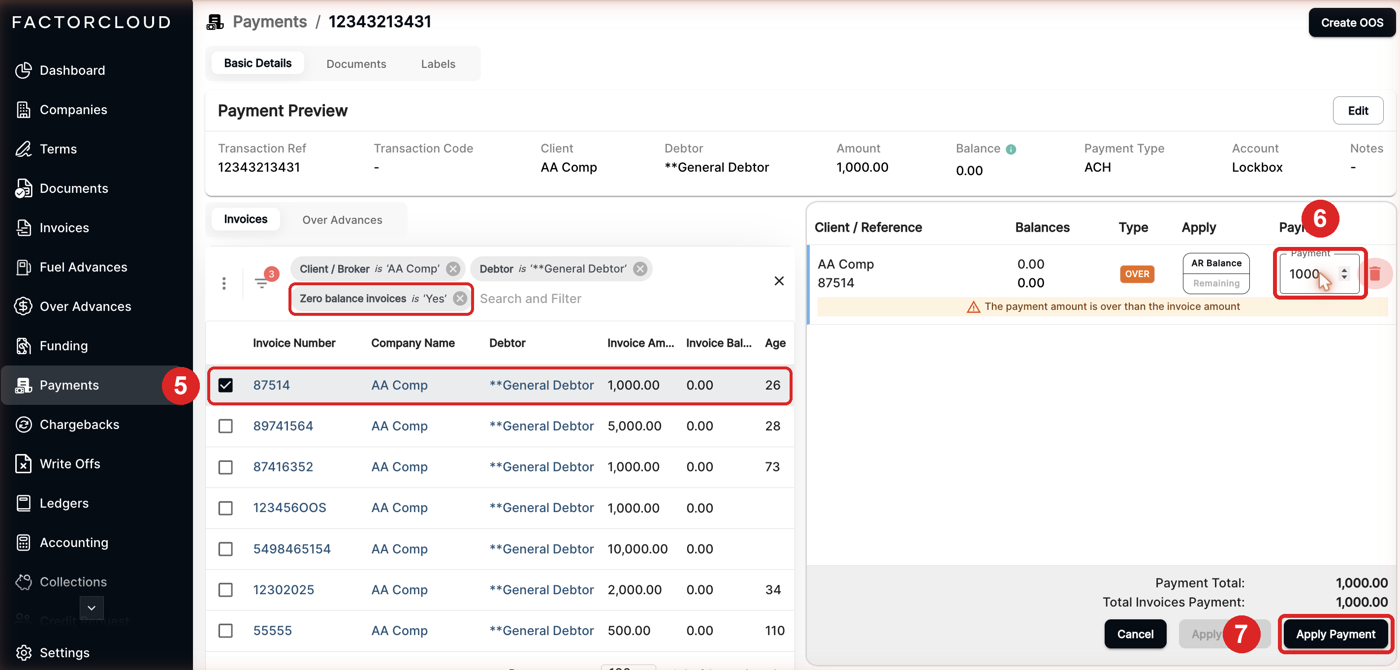Open invoice number 12302025 link
Image resolution: width=1400 pixels, height=670 pixels.
283,590
